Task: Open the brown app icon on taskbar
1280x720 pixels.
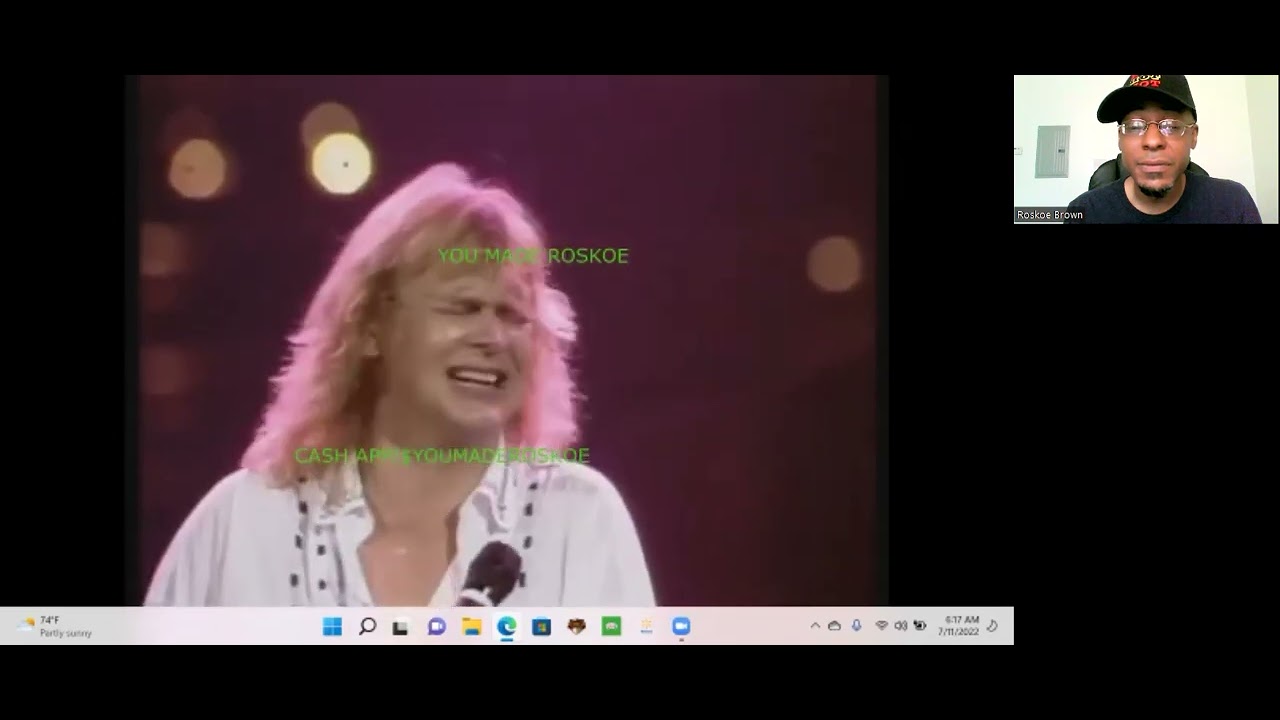Action: 576,626
